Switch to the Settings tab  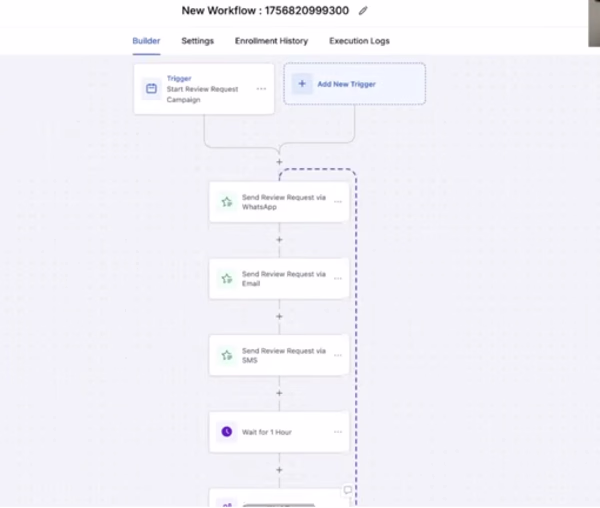pos(197,41)
